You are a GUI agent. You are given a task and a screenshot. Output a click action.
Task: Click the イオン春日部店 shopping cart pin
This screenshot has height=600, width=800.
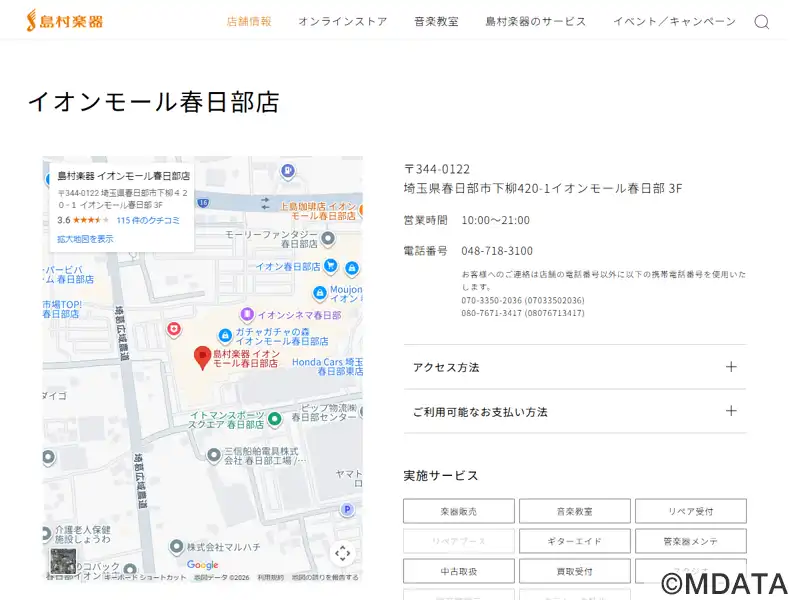[x=331, y=265]
